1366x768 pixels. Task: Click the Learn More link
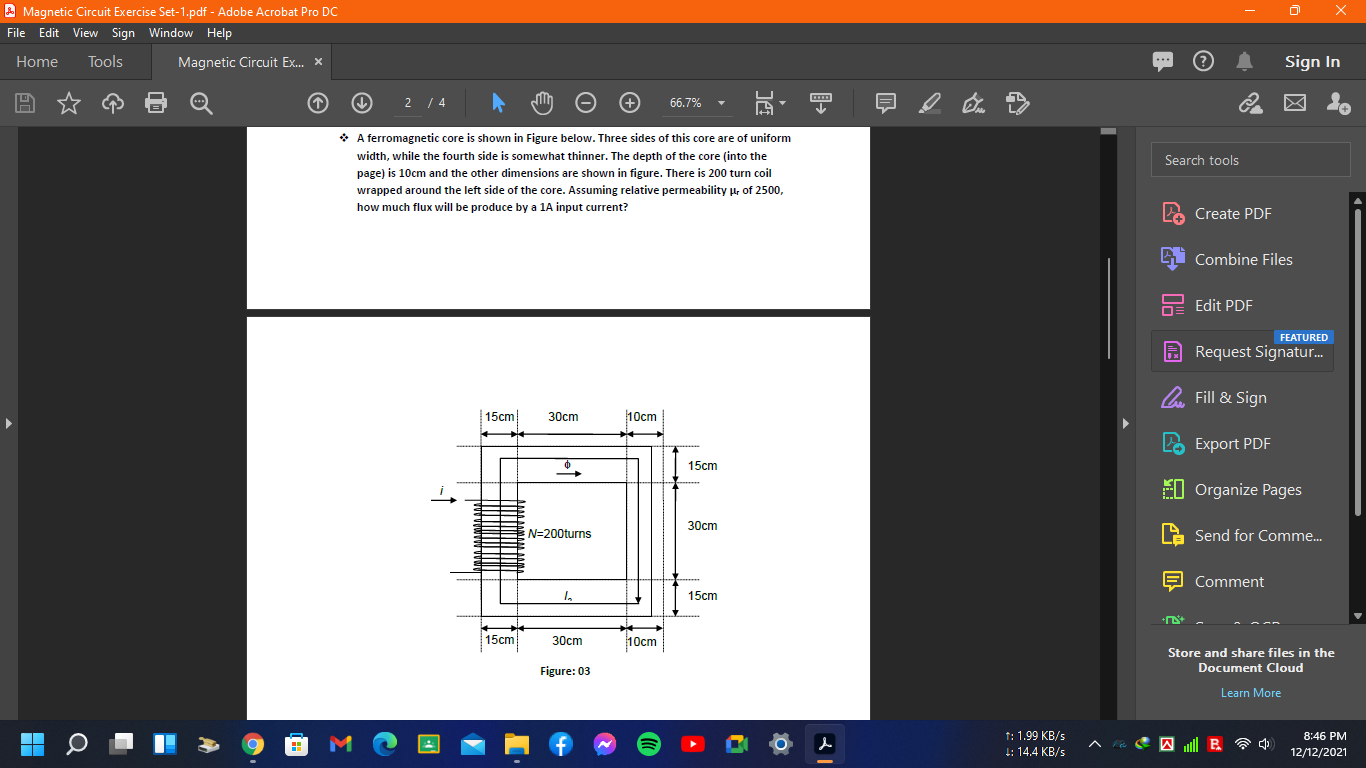pos(1250,692)
